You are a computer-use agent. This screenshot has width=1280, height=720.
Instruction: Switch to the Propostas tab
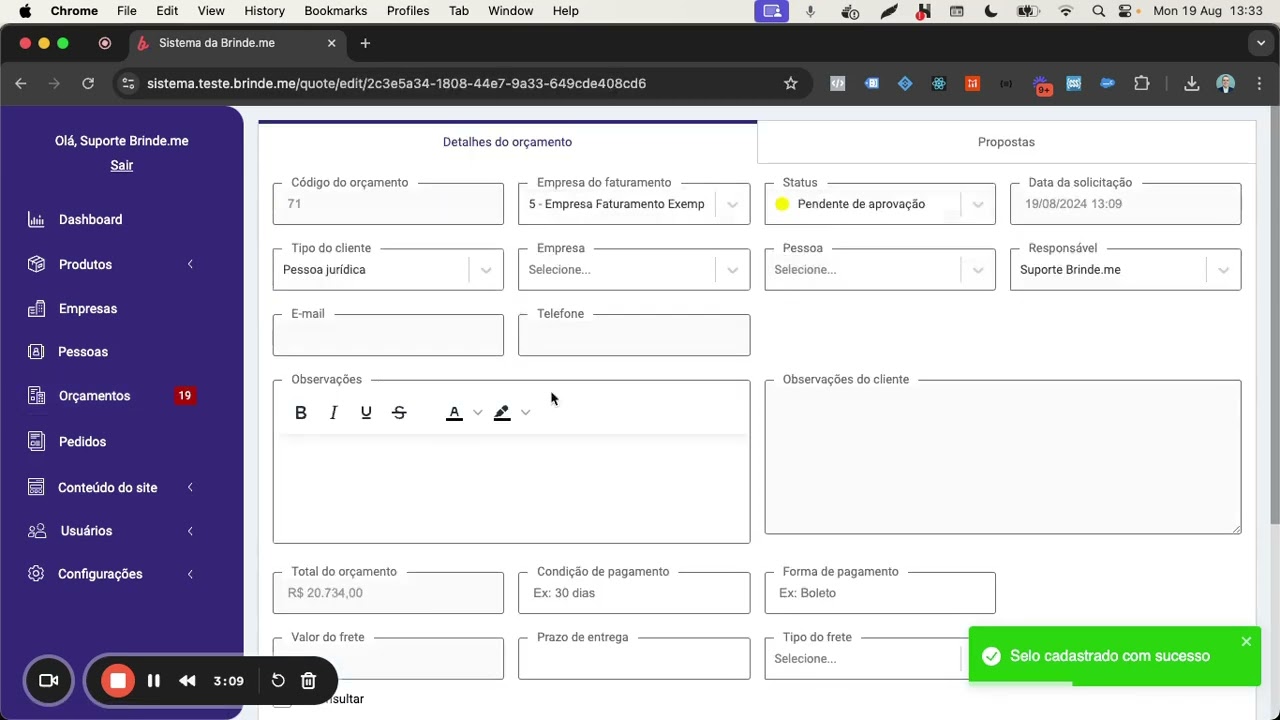tap(1006, 142)
